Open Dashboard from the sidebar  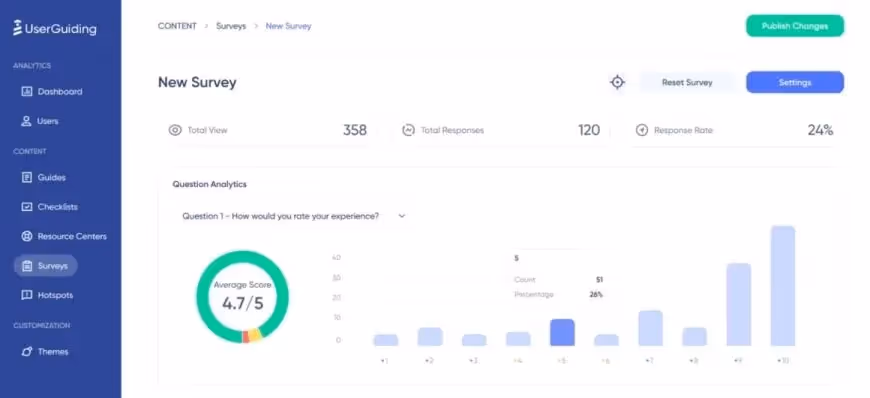(51, 92)
